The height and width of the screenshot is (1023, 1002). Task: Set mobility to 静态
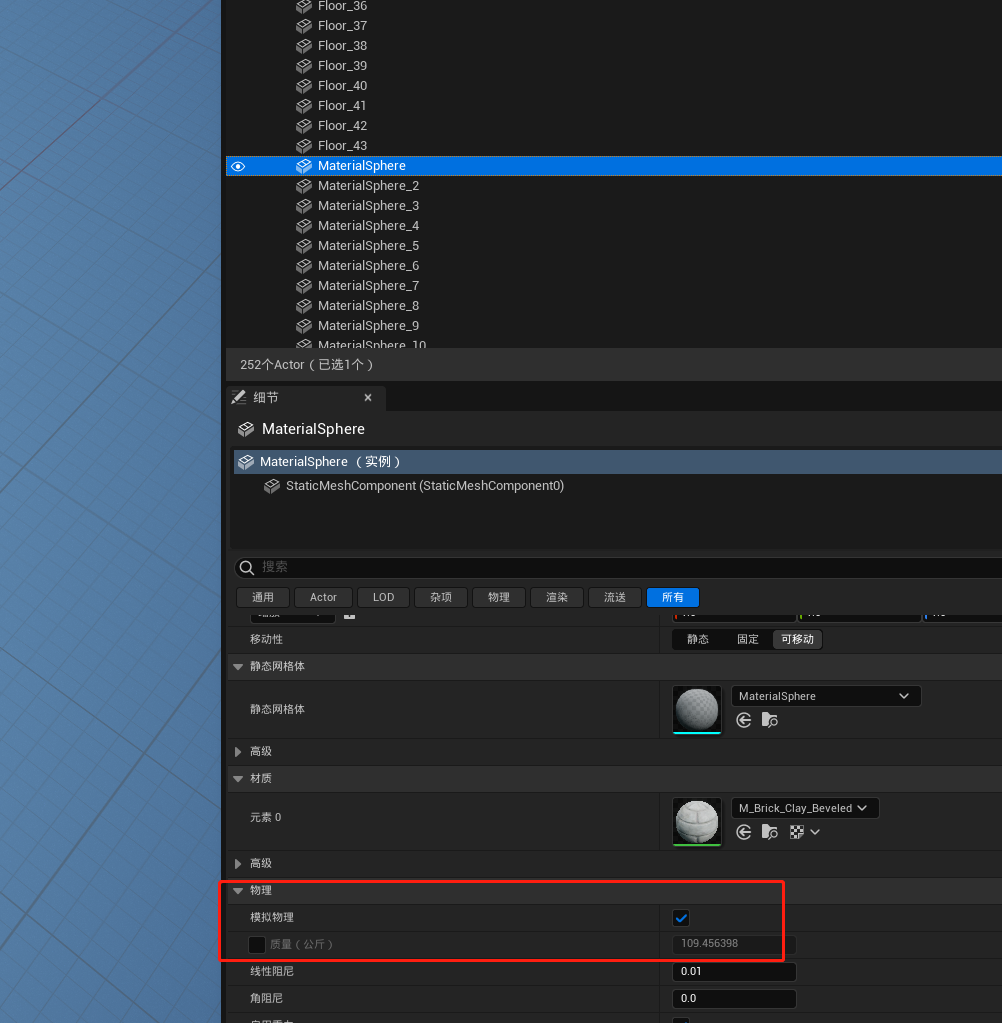click(697, 639)
